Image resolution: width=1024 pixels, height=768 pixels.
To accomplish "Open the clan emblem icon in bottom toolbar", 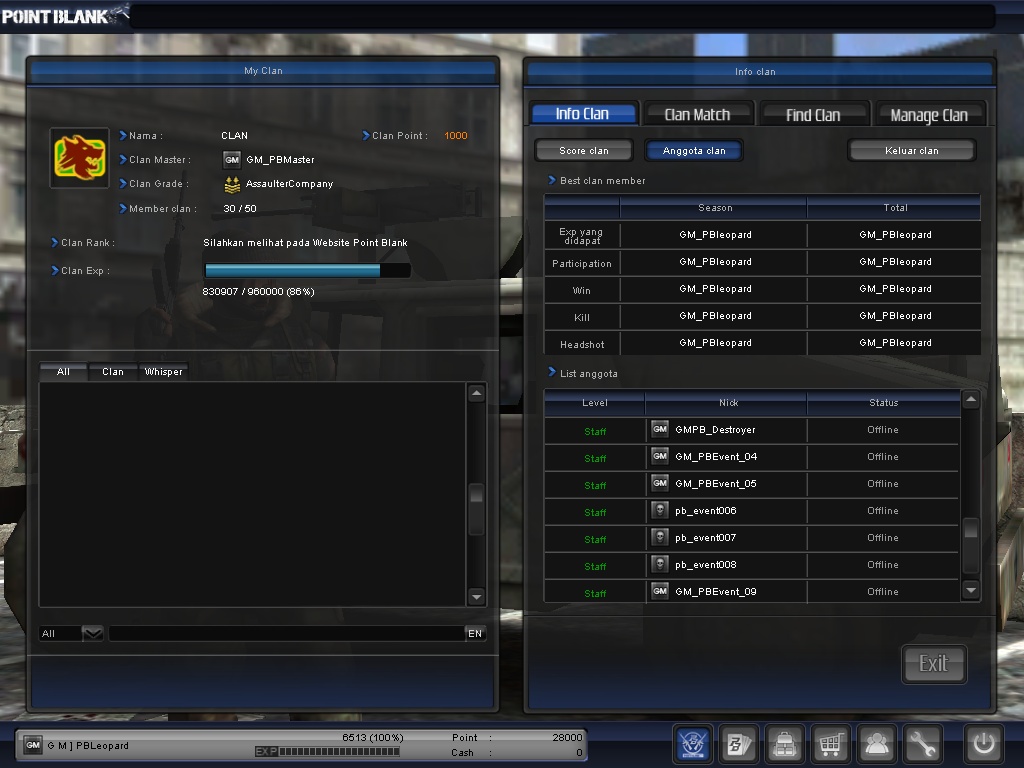I will 693,743.
